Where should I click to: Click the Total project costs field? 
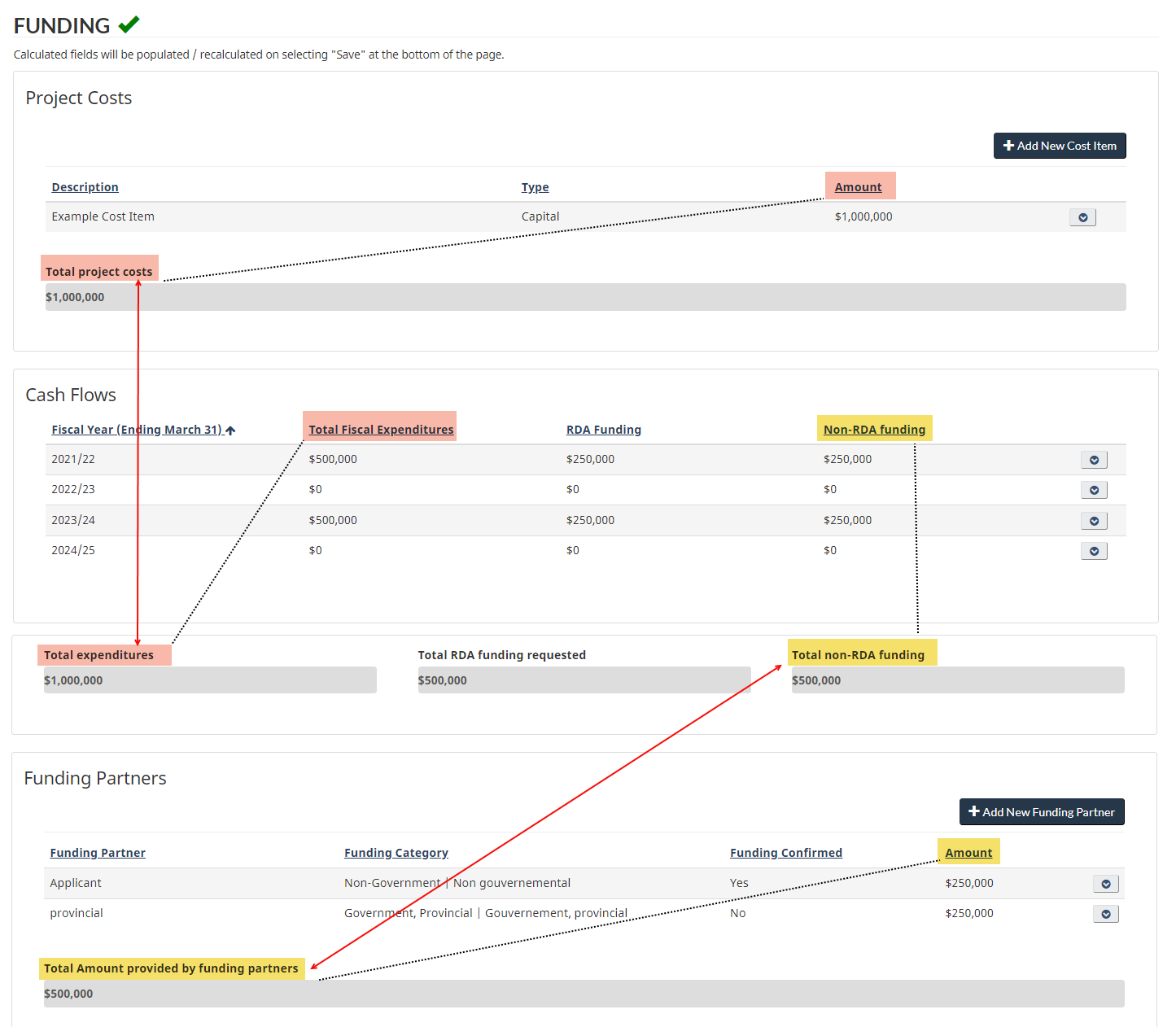point(585,297)
